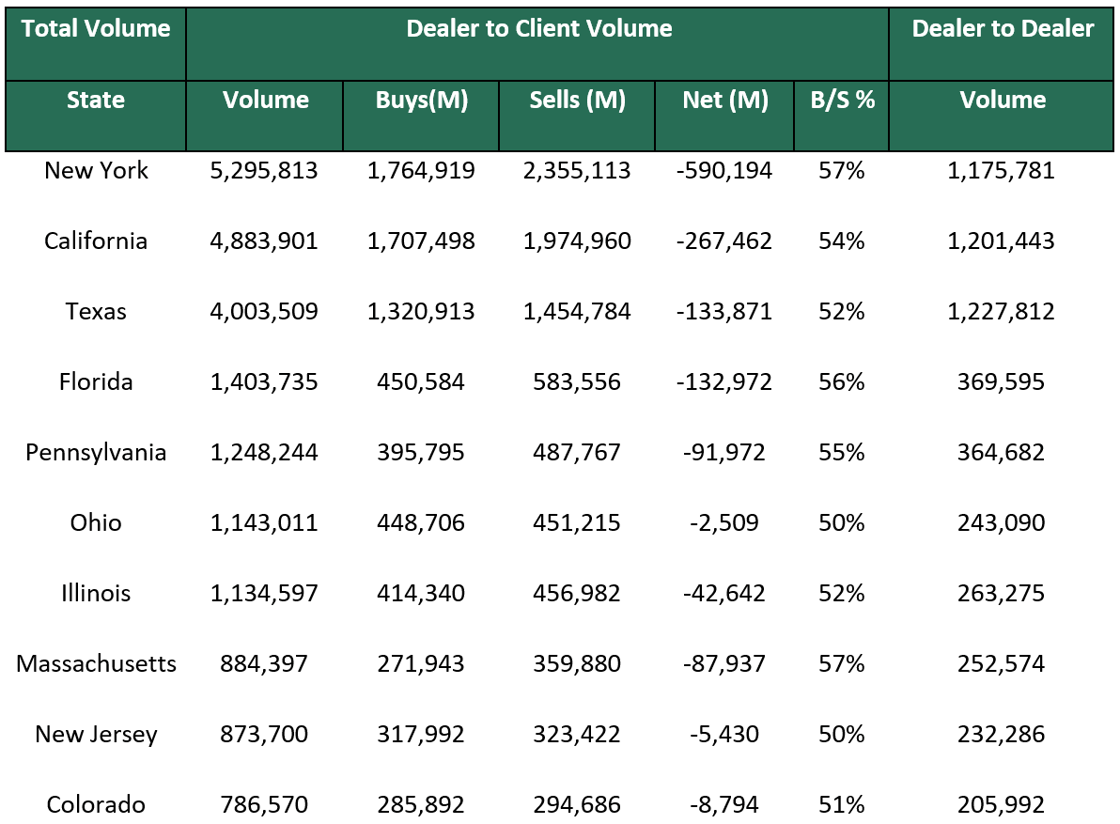Click New York's dealer to dealer volume 1,175,781
1120x824 pixels.
pos(1002,170)
